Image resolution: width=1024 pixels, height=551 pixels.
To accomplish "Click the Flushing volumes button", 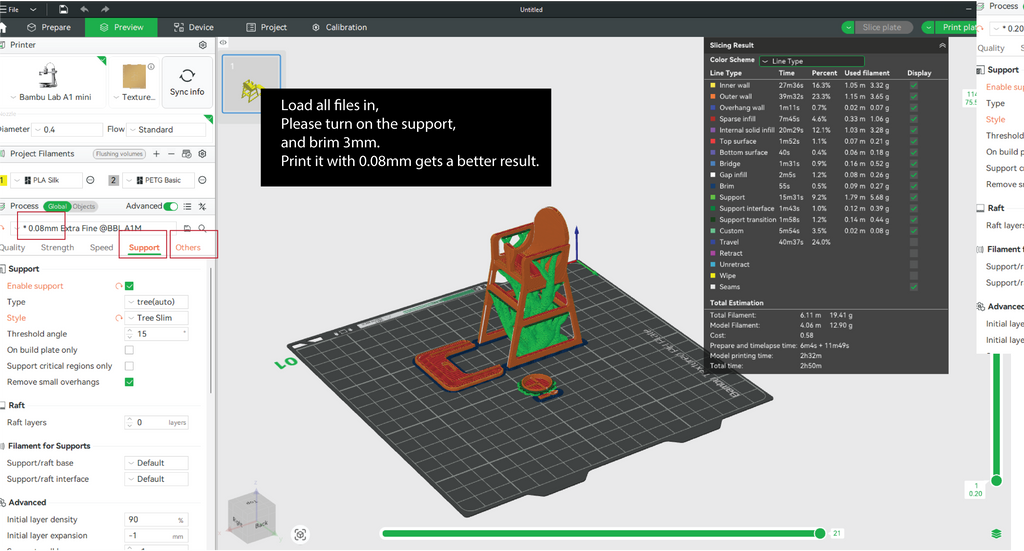I will tap(119, 154).
